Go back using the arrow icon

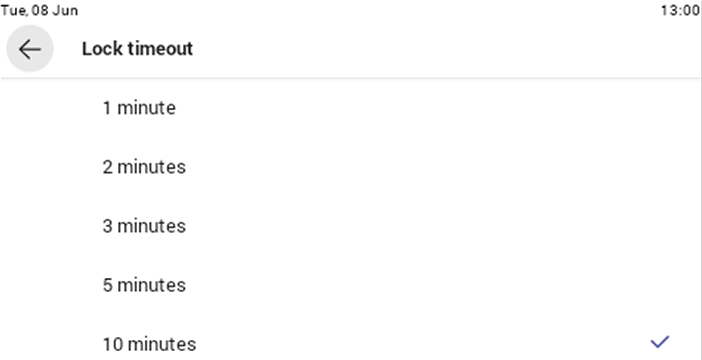tap(30, 48)
